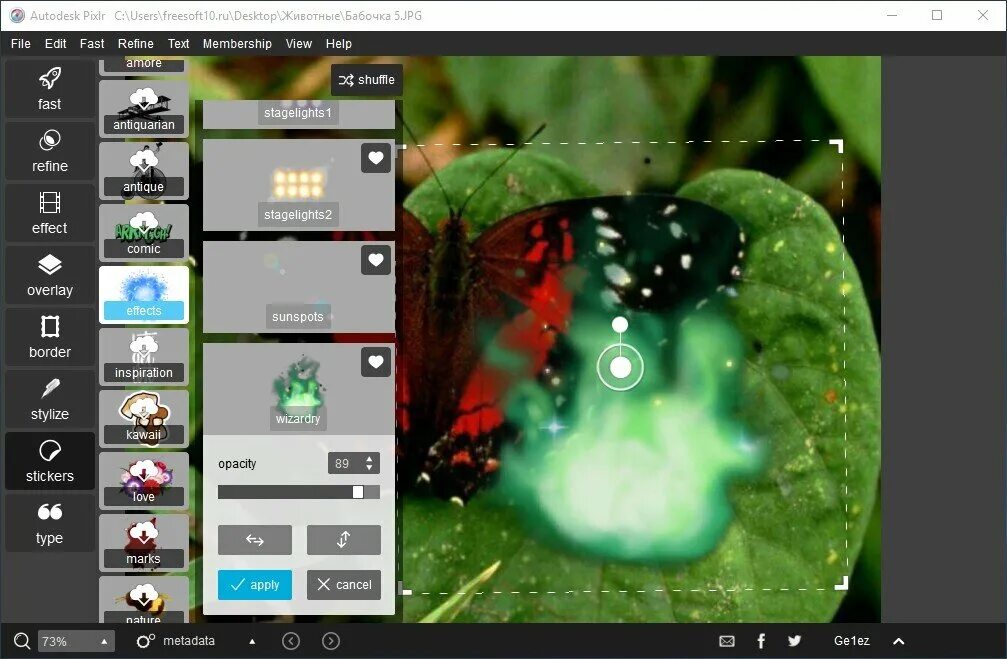Share to Facebook
Viewport: 1007px width, 659px height.
click(761, 641)
